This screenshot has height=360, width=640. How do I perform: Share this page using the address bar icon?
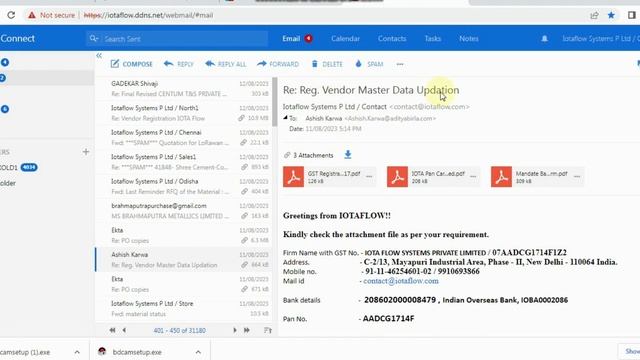pos(594,15)
